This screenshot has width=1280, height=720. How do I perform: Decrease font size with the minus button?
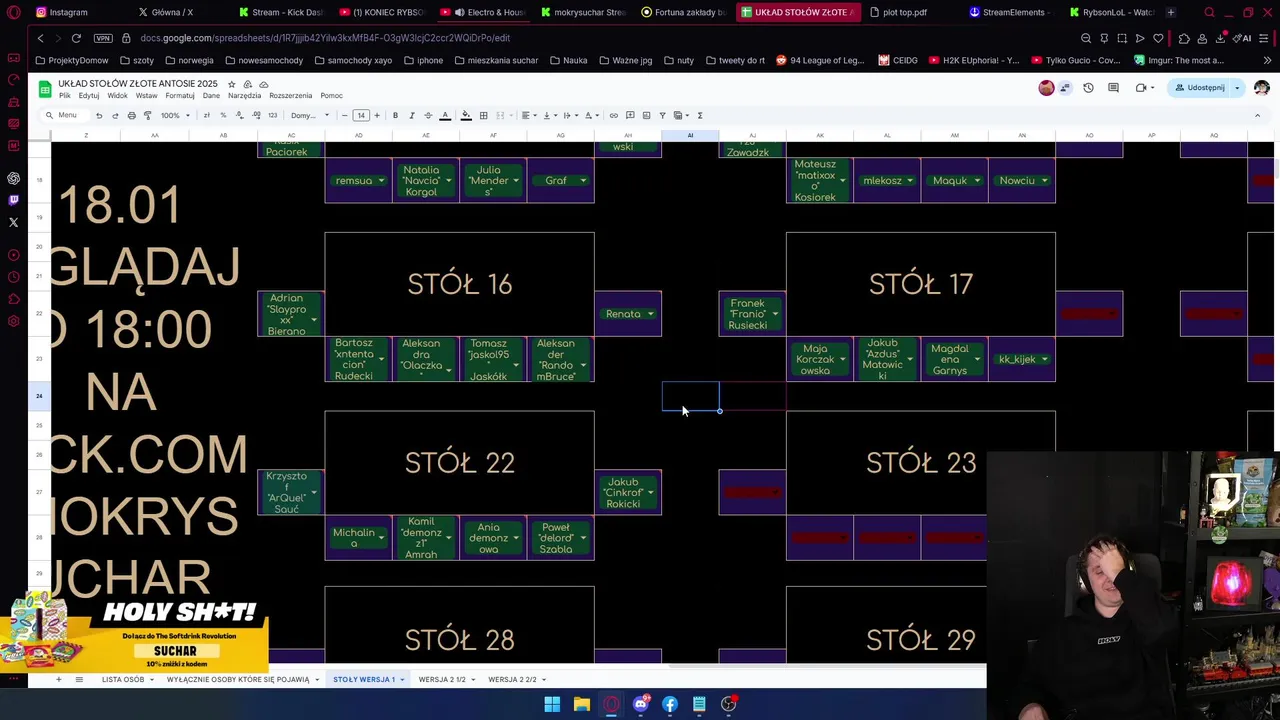tap(344, 115)
